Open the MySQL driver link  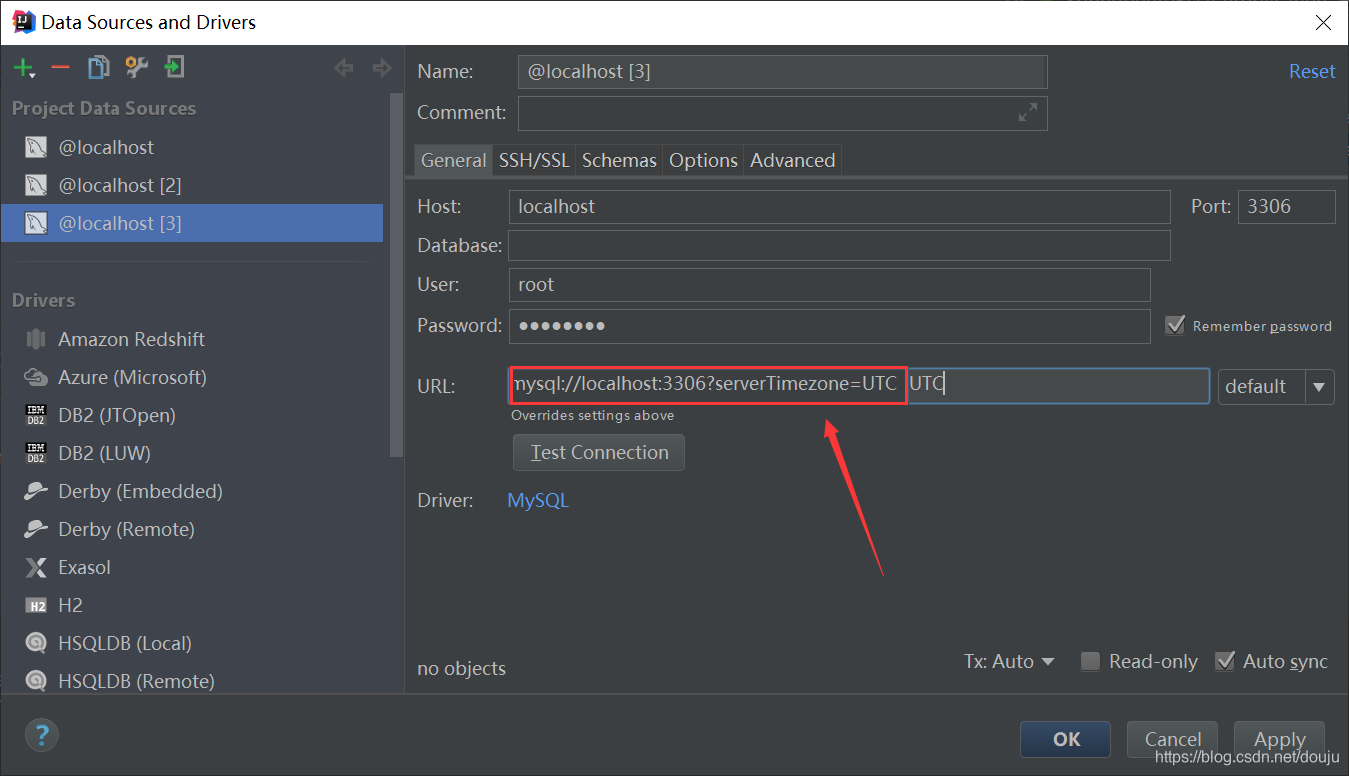click(538, 500)
